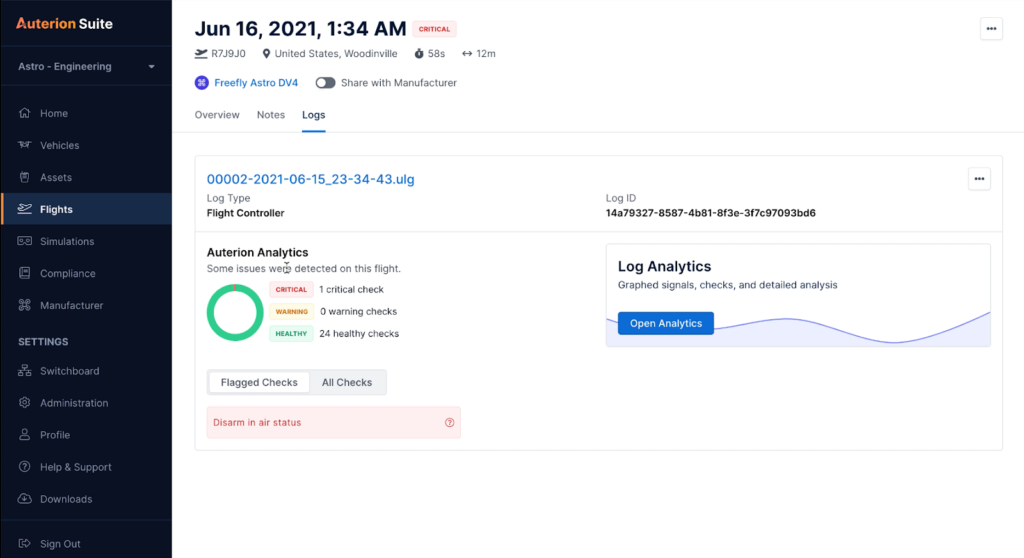The image size is (1024, 558).
Task: Open Compliance section label
Action: point(67,273)
